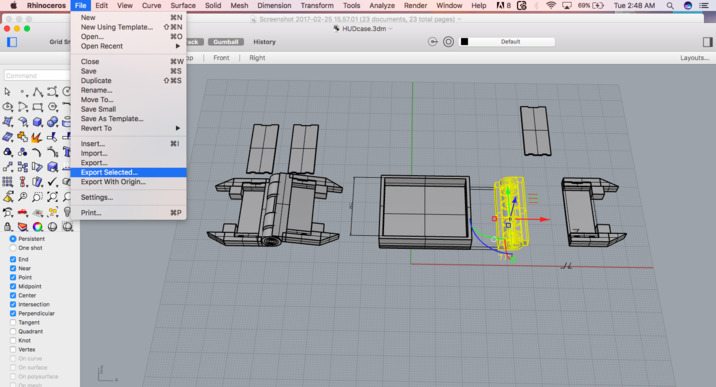Viewport: 716px width, 387px height.
Task: Click the Explode tool
Action: click(38, 137)
